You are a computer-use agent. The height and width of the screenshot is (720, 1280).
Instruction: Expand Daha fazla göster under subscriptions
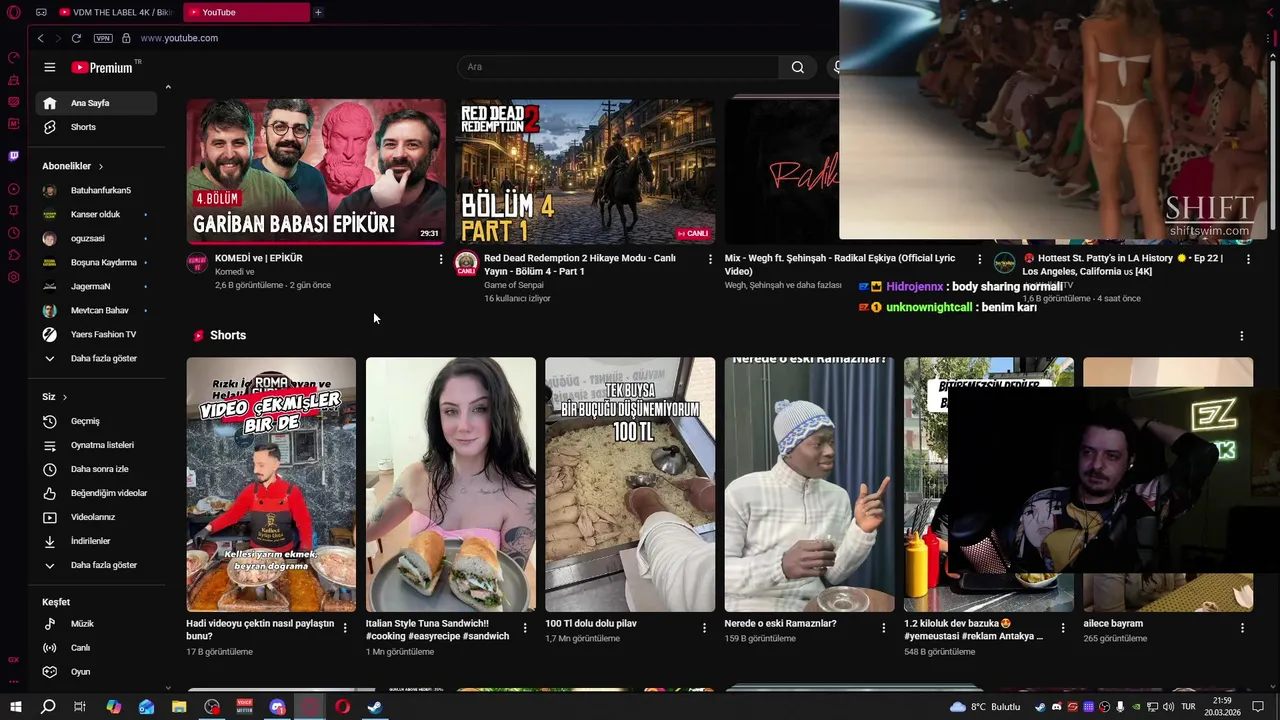(x=96, y=358)
